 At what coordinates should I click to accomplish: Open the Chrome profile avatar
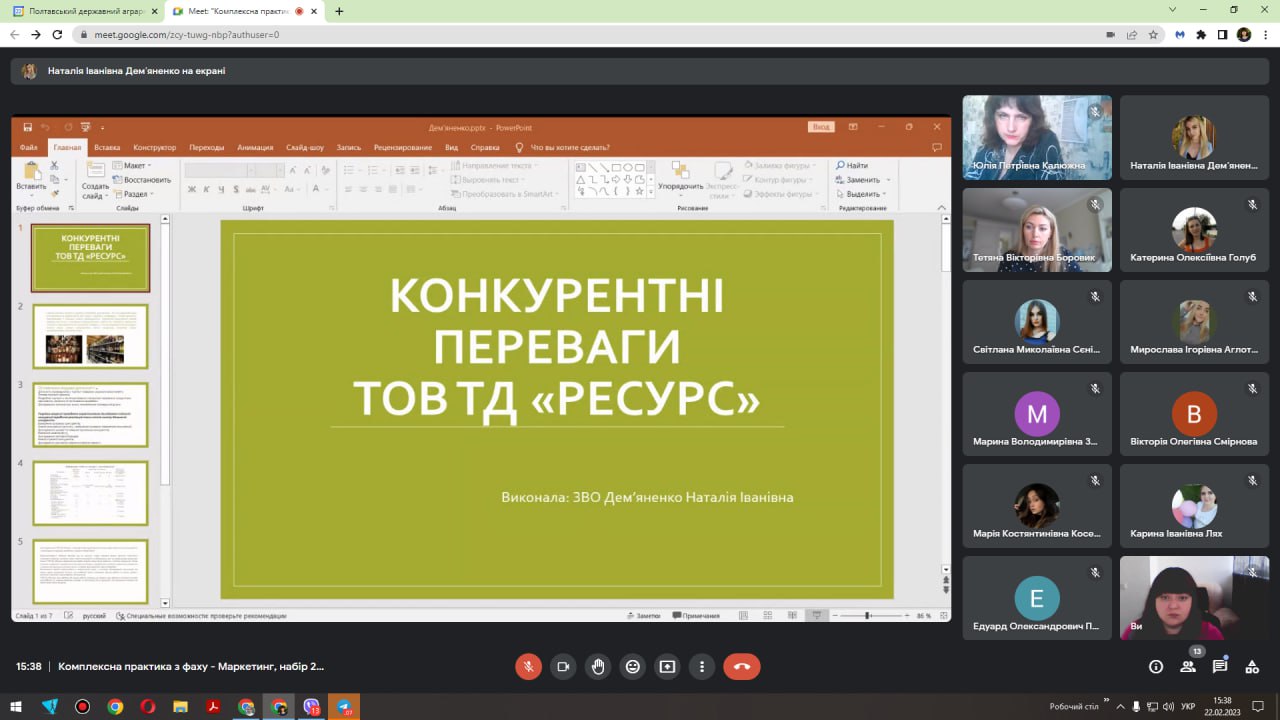pyautogui.click(x=1244, y=34)
